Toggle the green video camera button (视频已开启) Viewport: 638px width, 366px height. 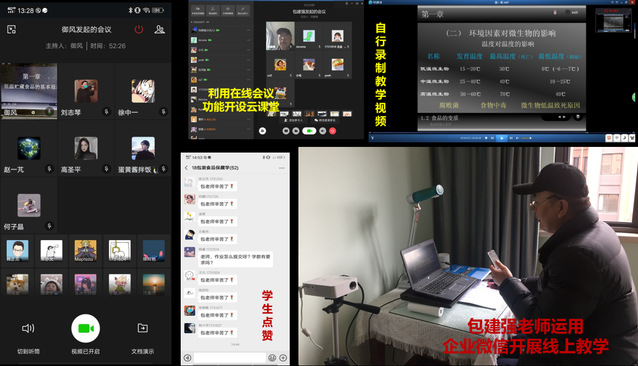click(x=85, y=328)
